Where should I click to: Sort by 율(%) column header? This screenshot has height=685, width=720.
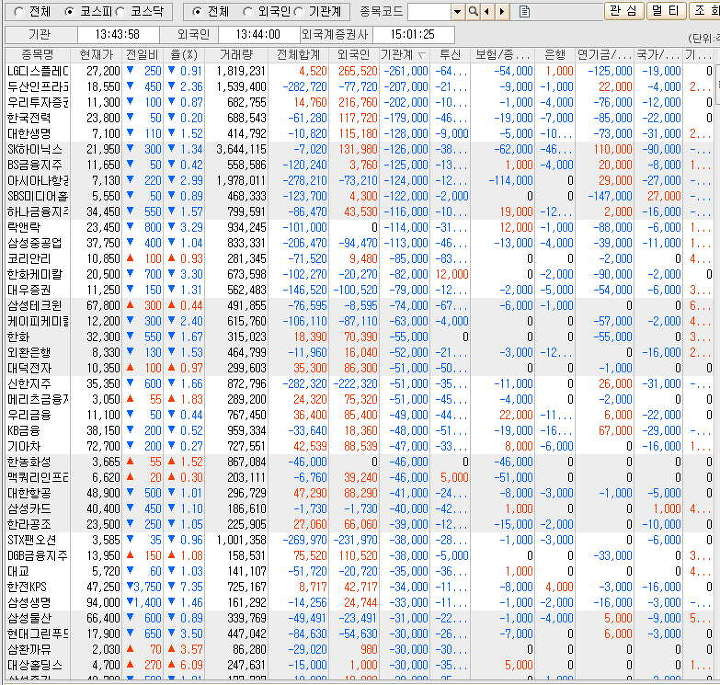[184, 55]
